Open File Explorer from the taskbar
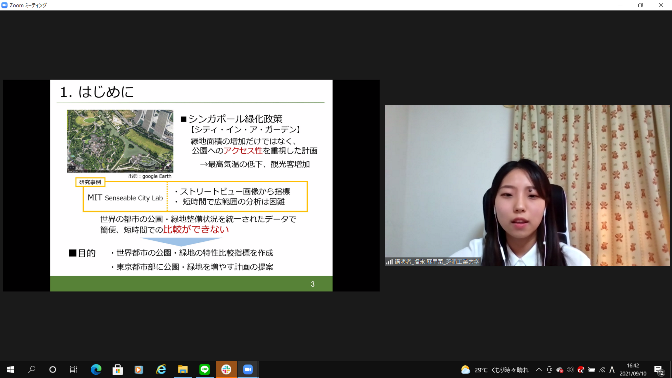This screenshot has height=378, width=672. (x=183, y=369)
